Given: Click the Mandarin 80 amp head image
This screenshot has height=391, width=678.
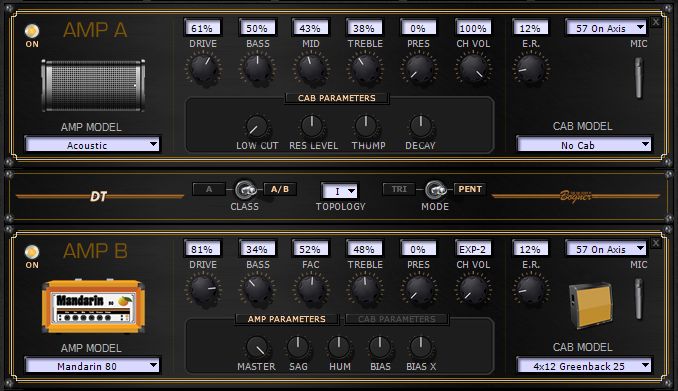Looking at the screenshot, I should click(93, 306).
